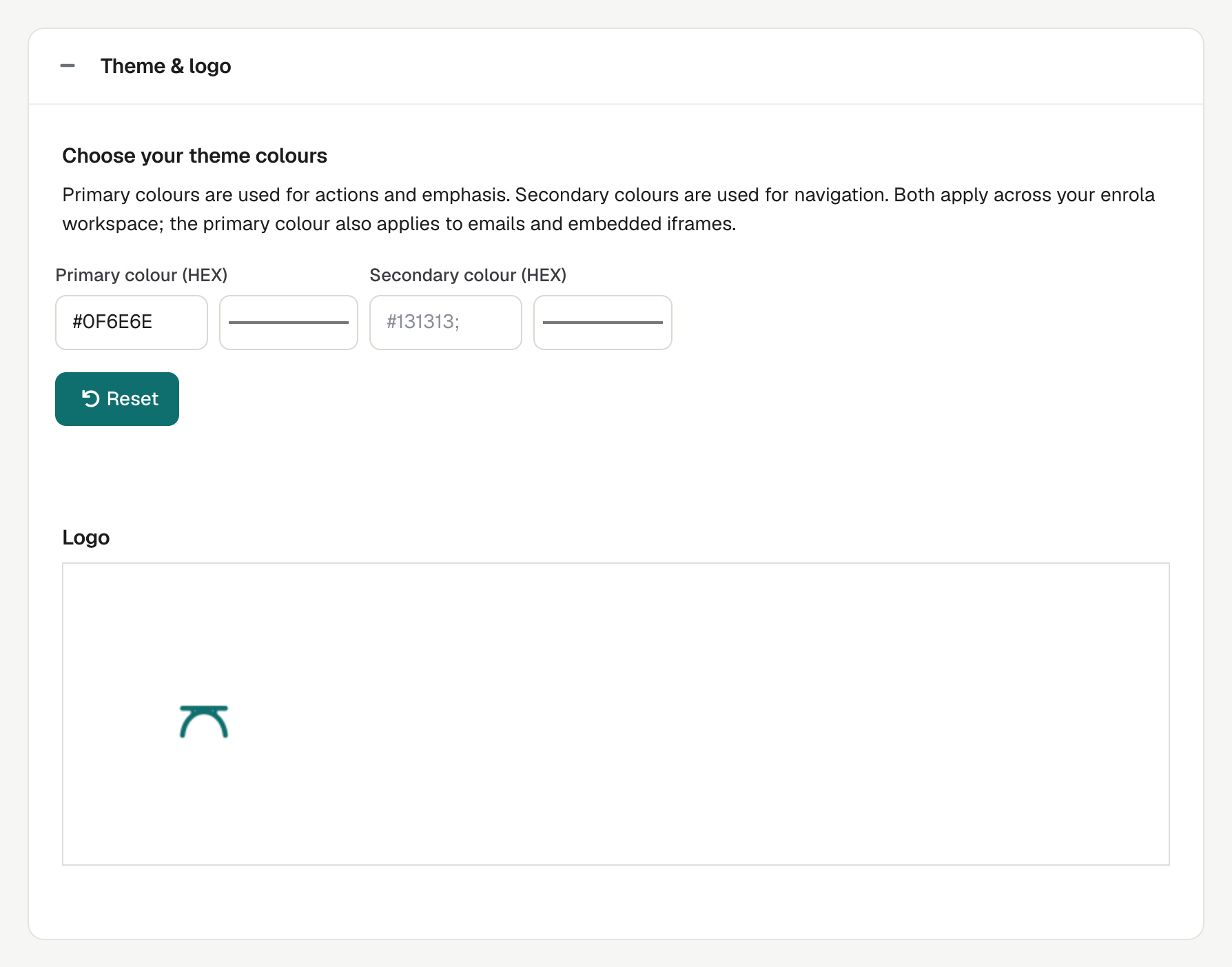Collapse the Theme & logo section
This screenshot has height=967, width=1232.
pos(68,66)
